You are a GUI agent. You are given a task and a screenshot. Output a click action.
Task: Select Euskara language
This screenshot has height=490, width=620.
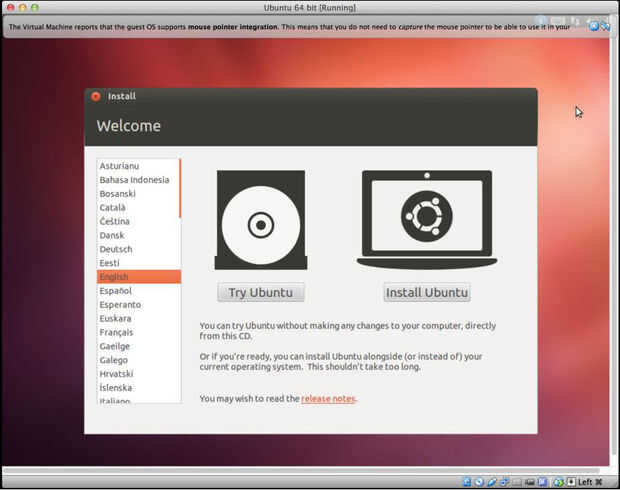[x=138, y=318]
